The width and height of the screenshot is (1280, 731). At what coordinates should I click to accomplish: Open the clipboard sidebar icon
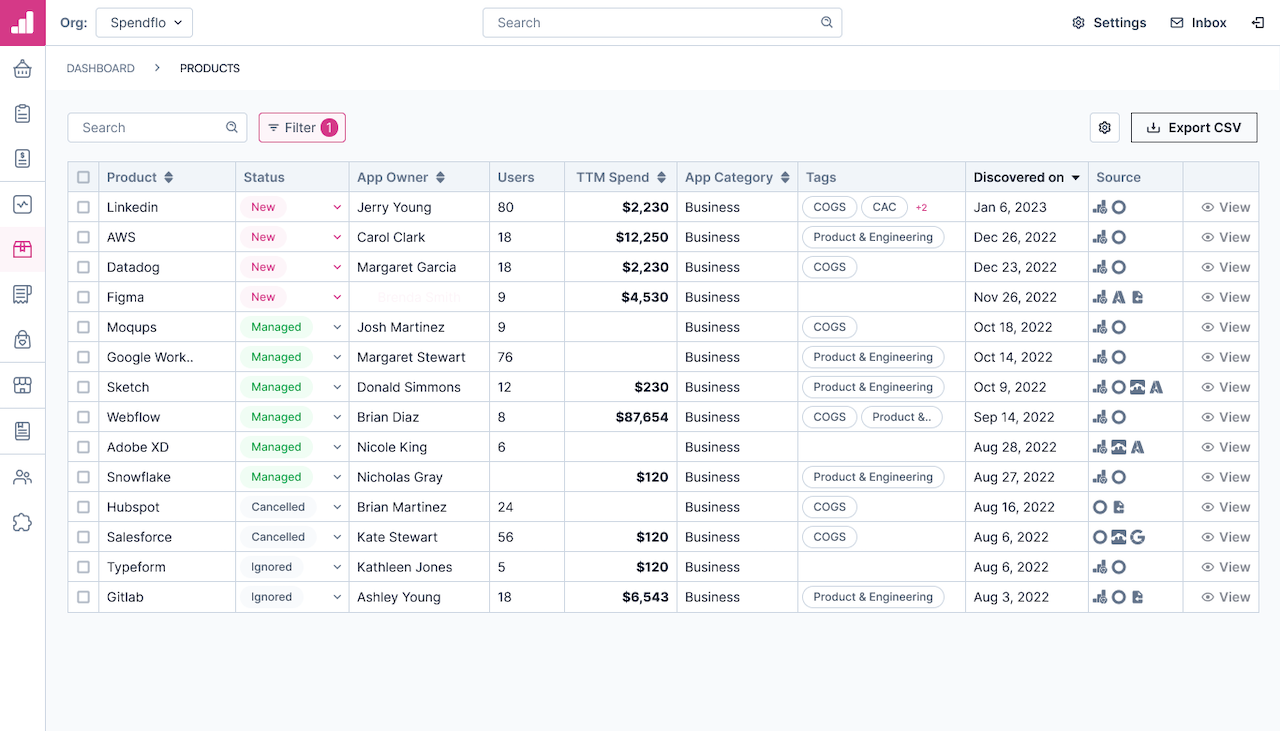[x=22, y=114]
